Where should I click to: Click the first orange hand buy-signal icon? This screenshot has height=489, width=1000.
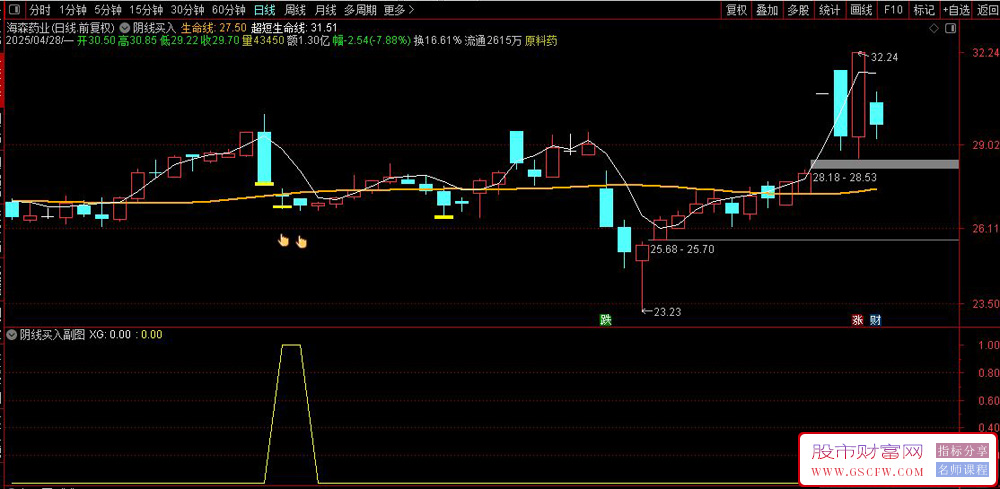click(x=284, y=240)
